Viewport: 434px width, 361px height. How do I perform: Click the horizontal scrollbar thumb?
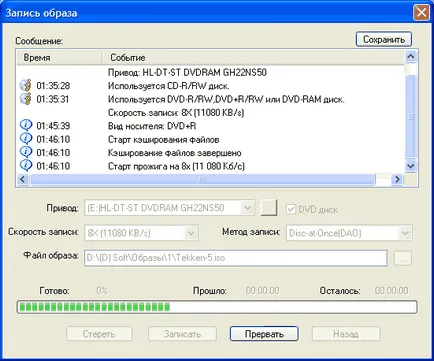point(202,179)
